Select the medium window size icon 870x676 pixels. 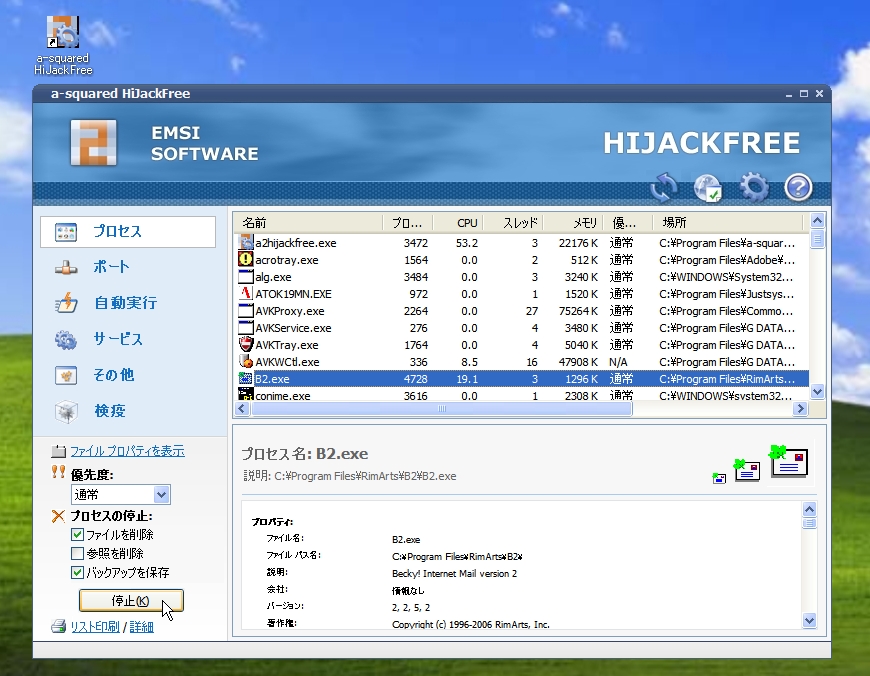pos(747,470)
